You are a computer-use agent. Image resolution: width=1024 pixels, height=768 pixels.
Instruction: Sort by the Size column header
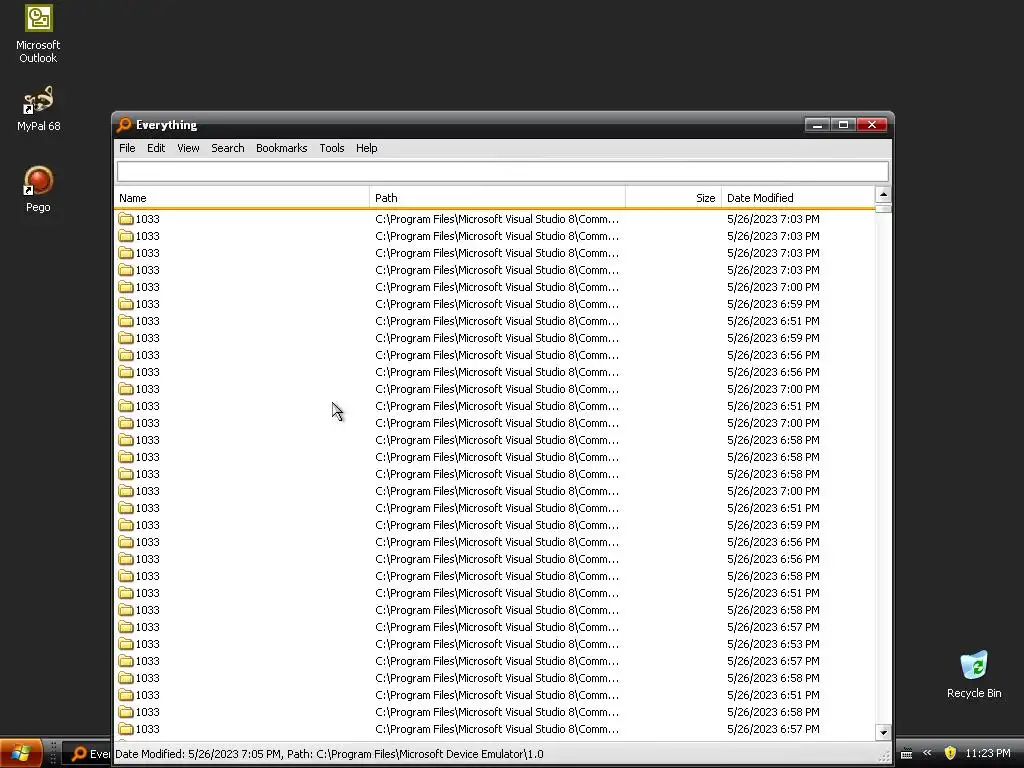pyautogui.click(x=673, y=198)
